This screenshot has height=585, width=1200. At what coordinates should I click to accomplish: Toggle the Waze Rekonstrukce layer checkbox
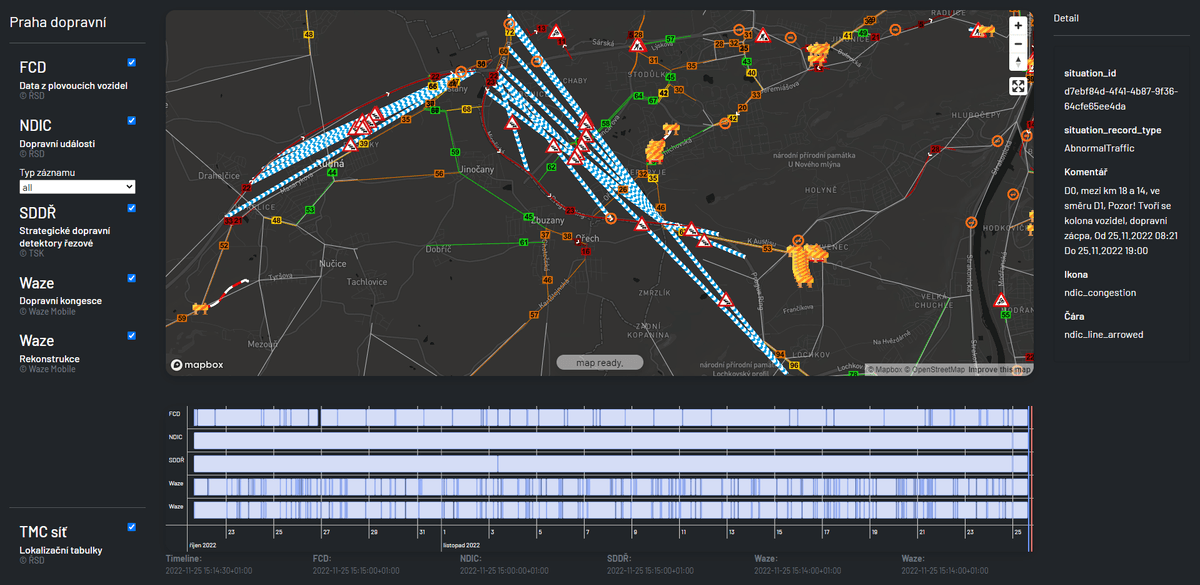(132, 336)
